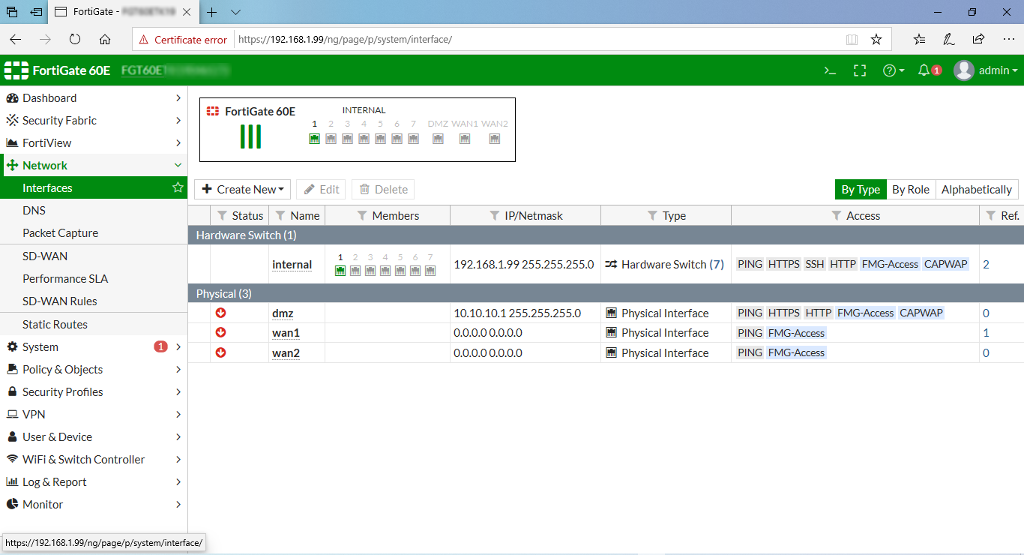Image resolution: width=1024 pixels, height=555 pixels.
Task: Expand the Dashboard menu
Action: (x=93, y=98)
